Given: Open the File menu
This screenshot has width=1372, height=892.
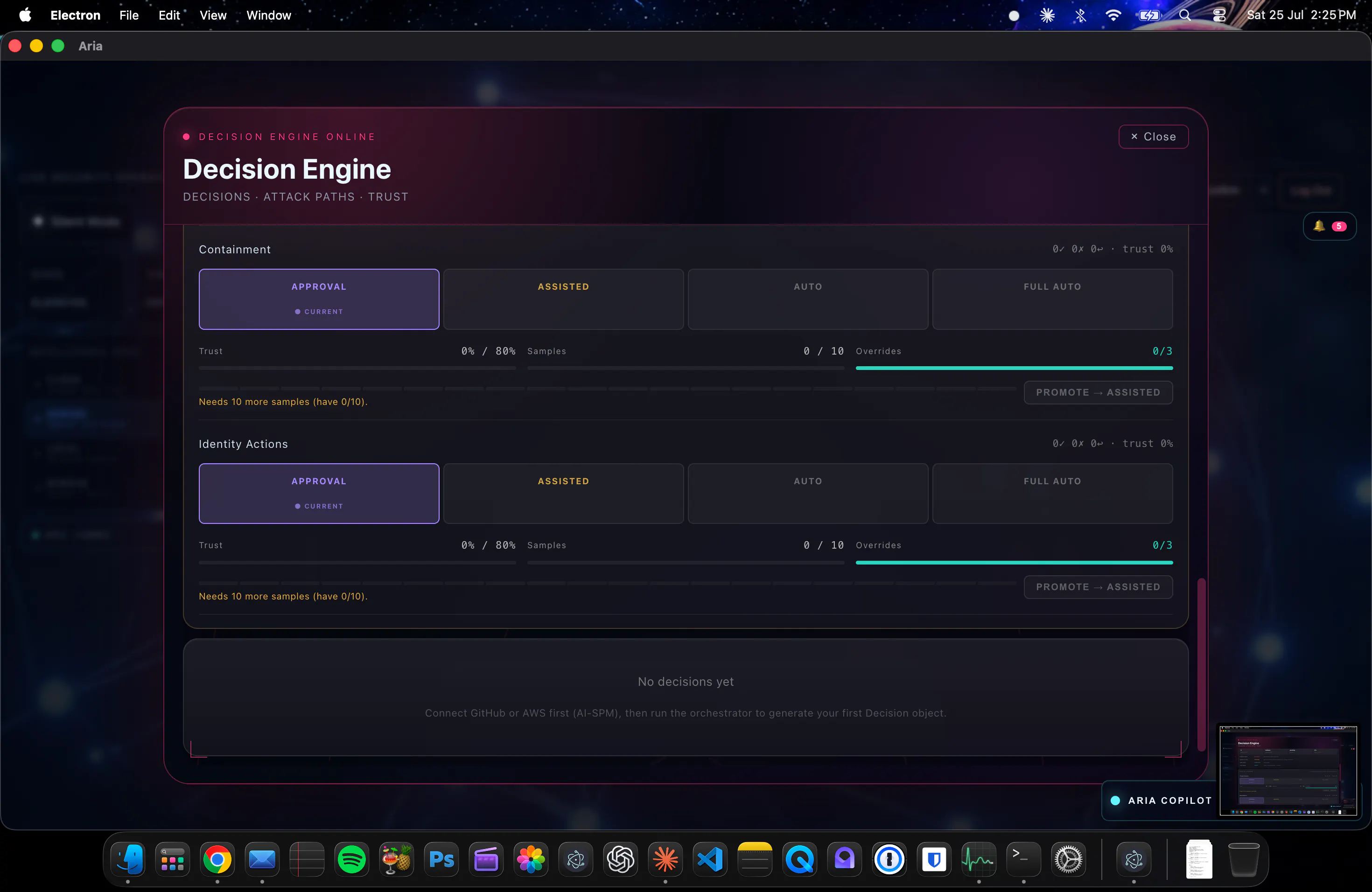Looking at the screenshot, I should 129,15.
